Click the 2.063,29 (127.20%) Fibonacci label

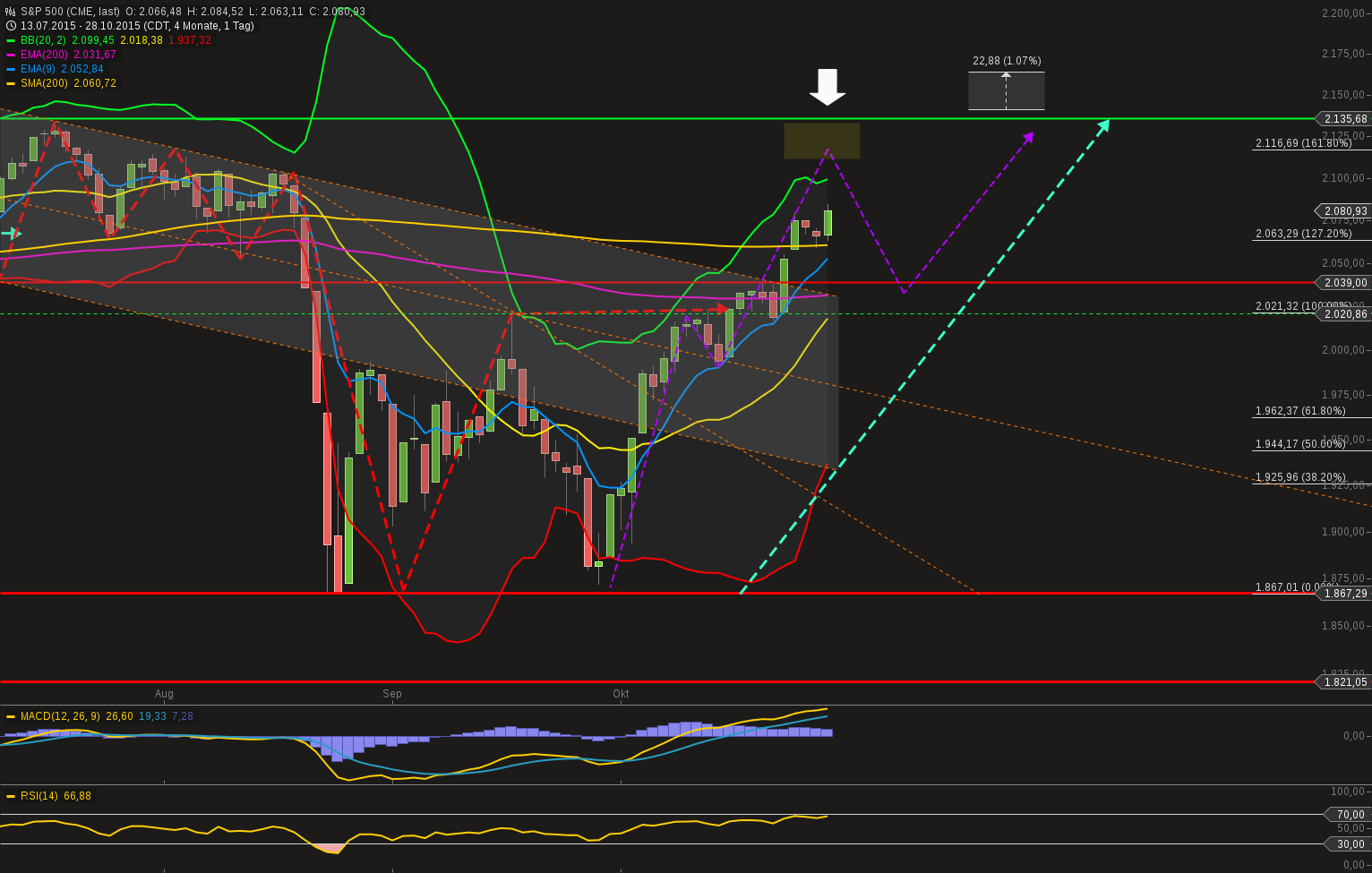tap(1303, 234)
